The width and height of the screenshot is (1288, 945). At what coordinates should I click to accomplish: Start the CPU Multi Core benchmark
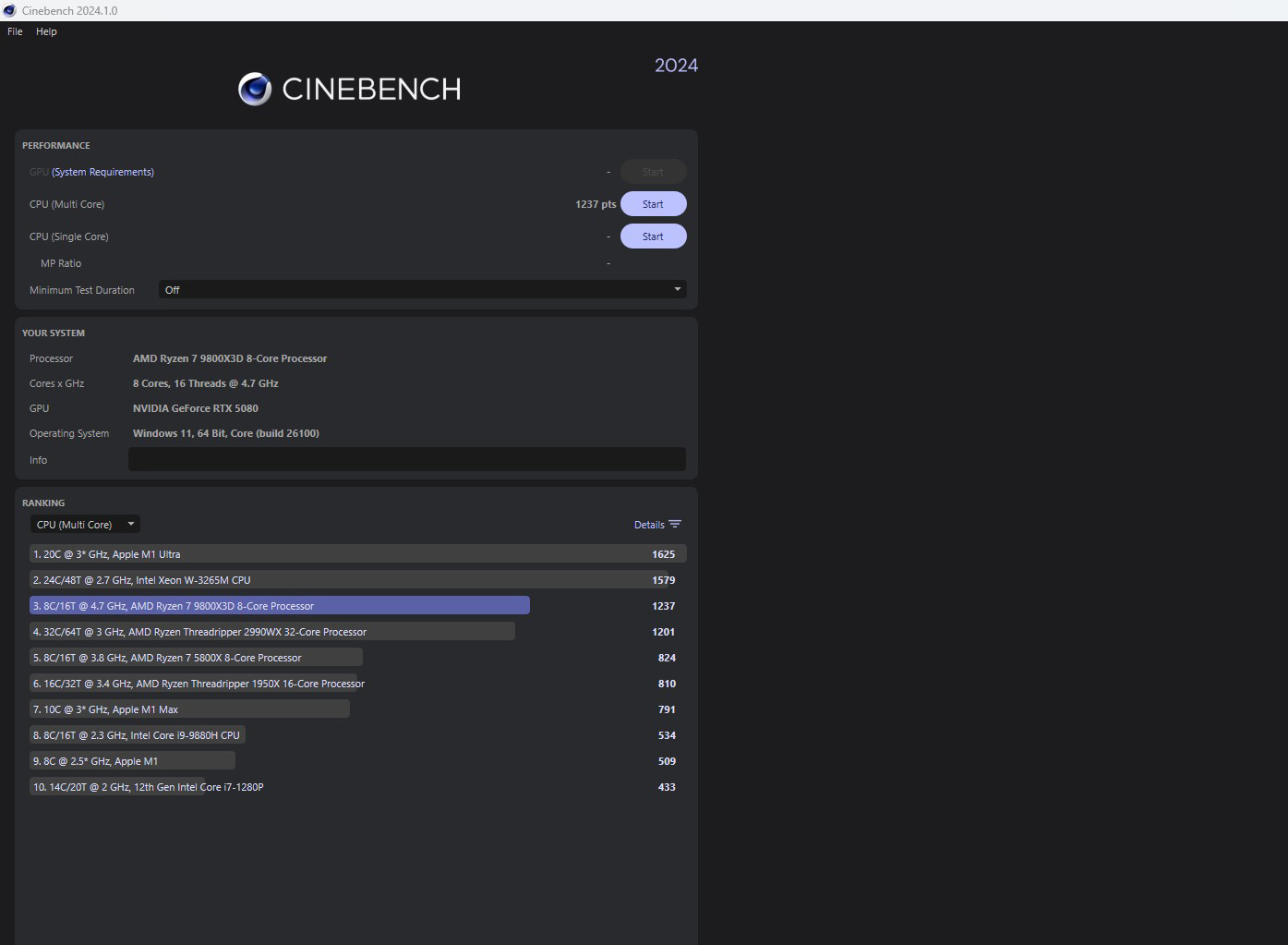point(653,204)
